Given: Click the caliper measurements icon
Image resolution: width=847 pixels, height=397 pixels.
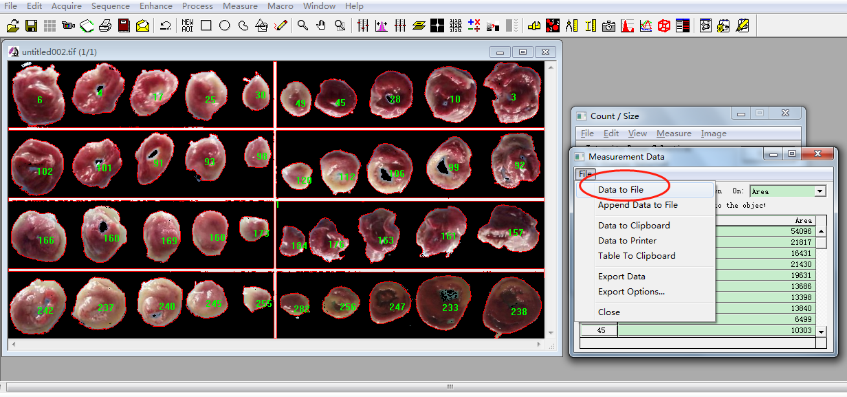Looking at the screenshot, I should click(x=572, y=25).
